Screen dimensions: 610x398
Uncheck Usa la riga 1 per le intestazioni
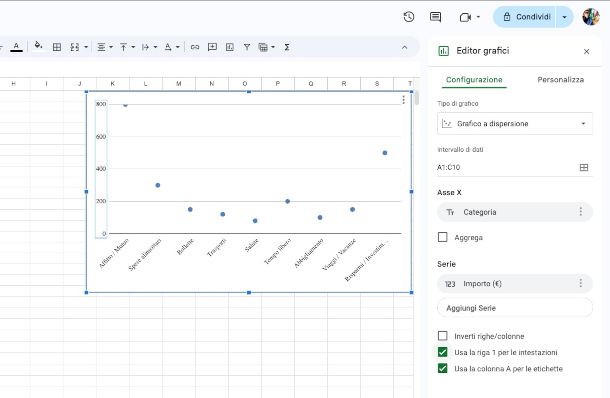[x=442, y=352]
